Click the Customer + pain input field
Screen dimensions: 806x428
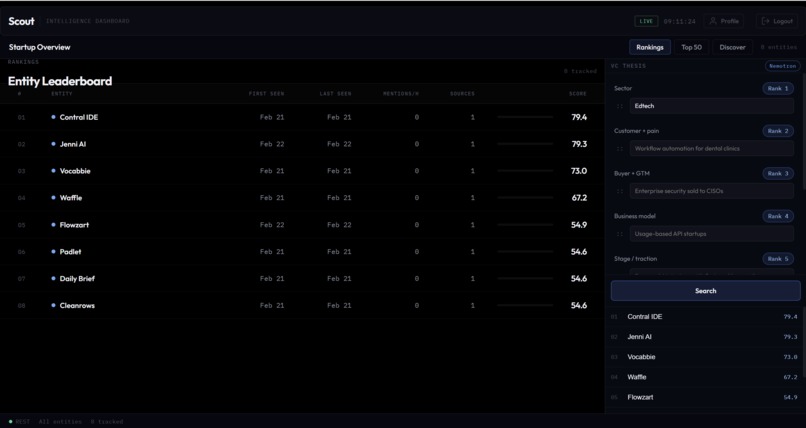[x=711, y=148]
